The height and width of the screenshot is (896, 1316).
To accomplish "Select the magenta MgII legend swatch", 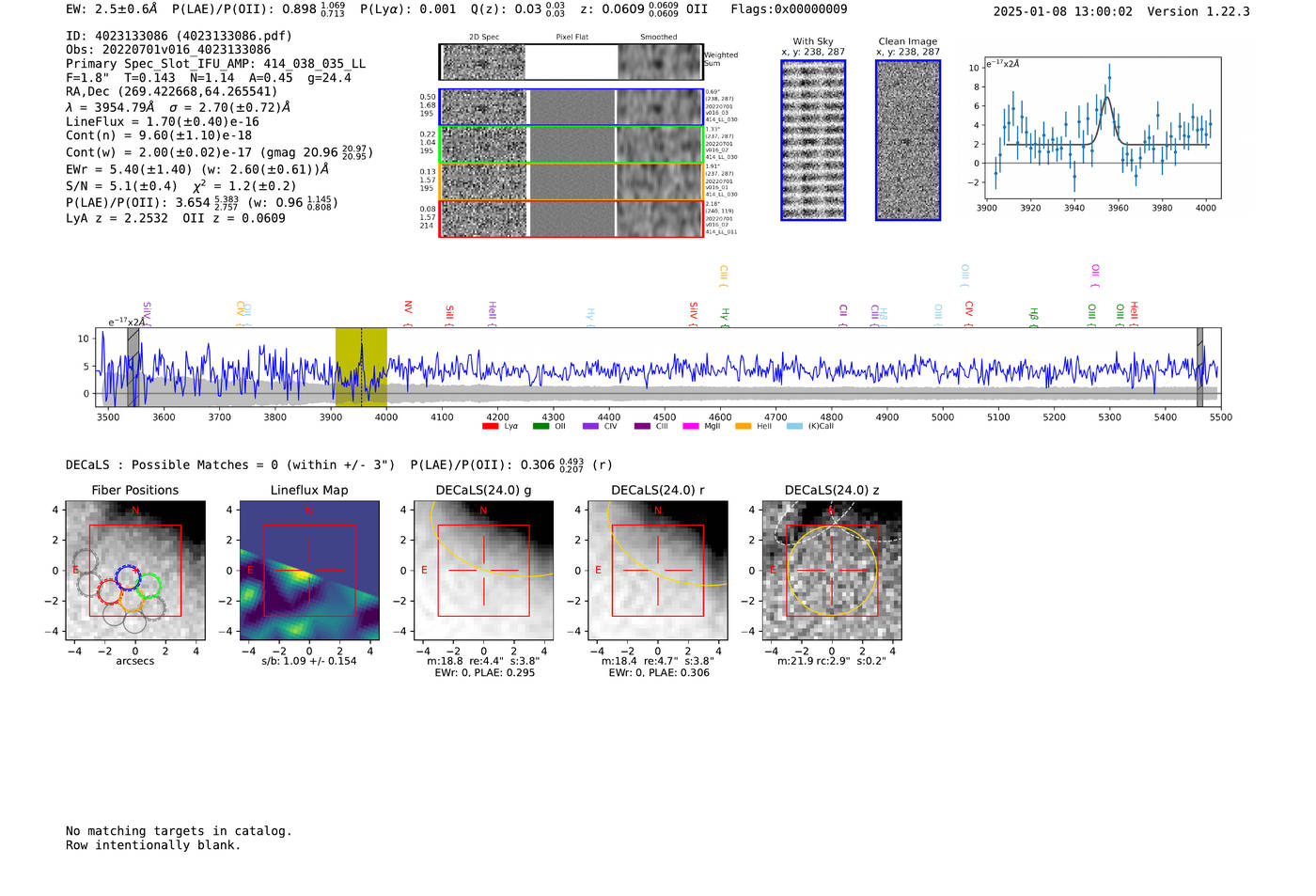I will click(x=691, y=426).
